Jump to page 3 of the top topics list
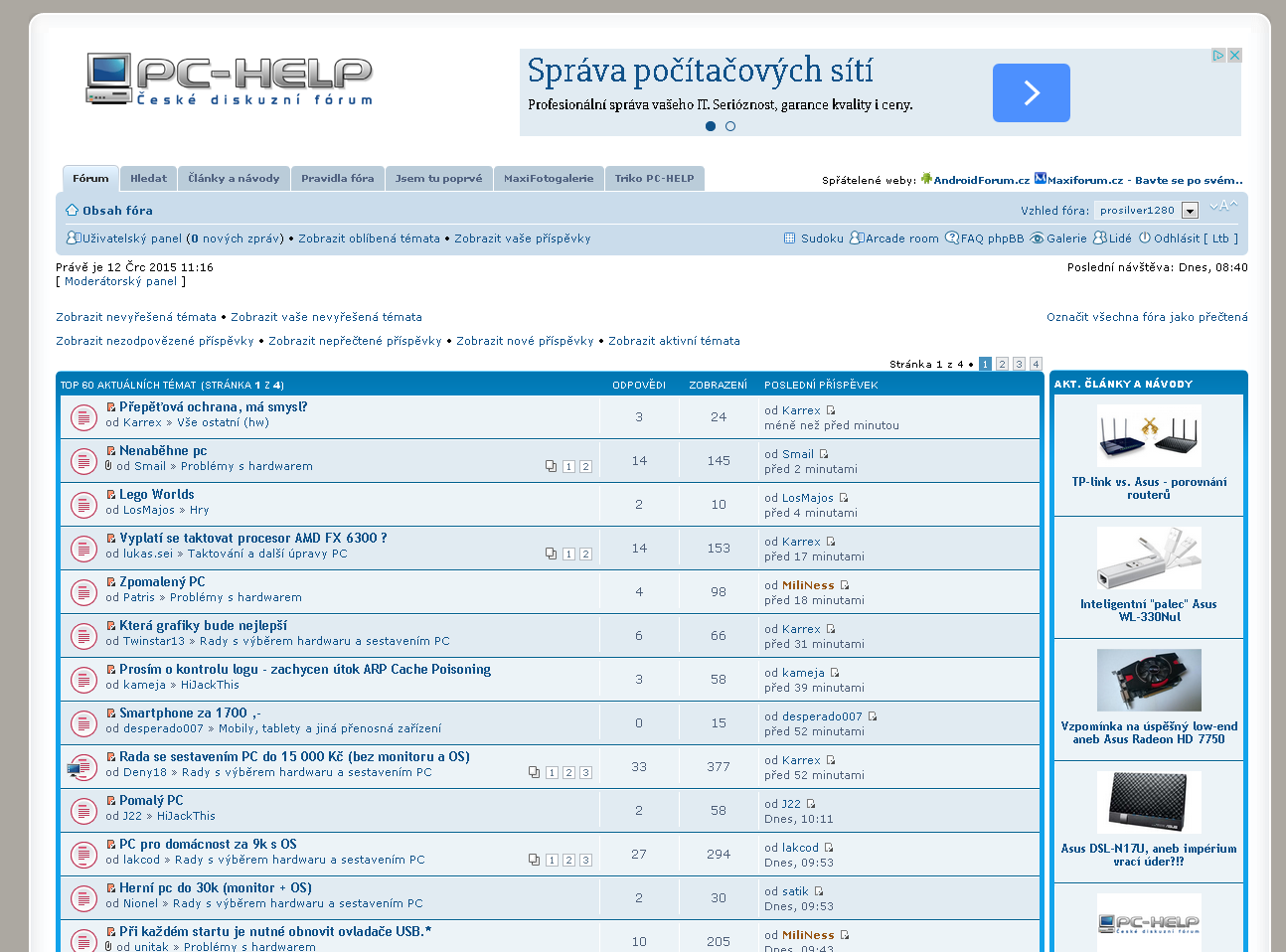 [1019, 365]
